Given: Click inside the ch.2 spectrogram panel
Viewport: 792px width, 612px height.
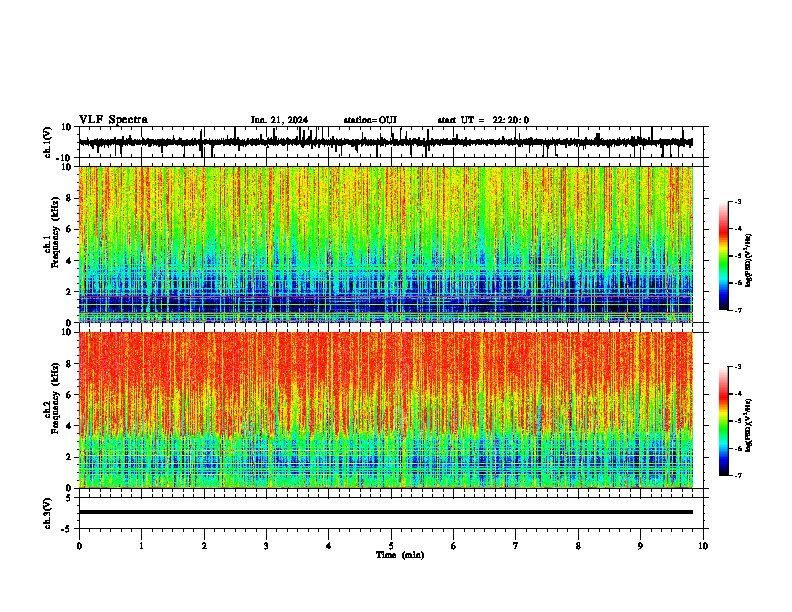Looking at the screenshot, I should [x=386, y=410].
